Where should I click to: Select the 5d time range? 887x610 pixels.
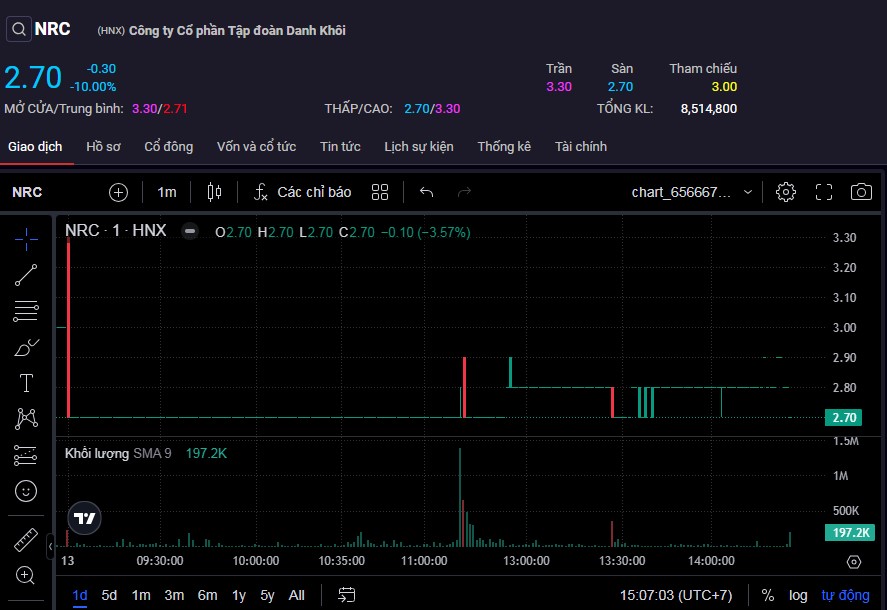point(109,595)
